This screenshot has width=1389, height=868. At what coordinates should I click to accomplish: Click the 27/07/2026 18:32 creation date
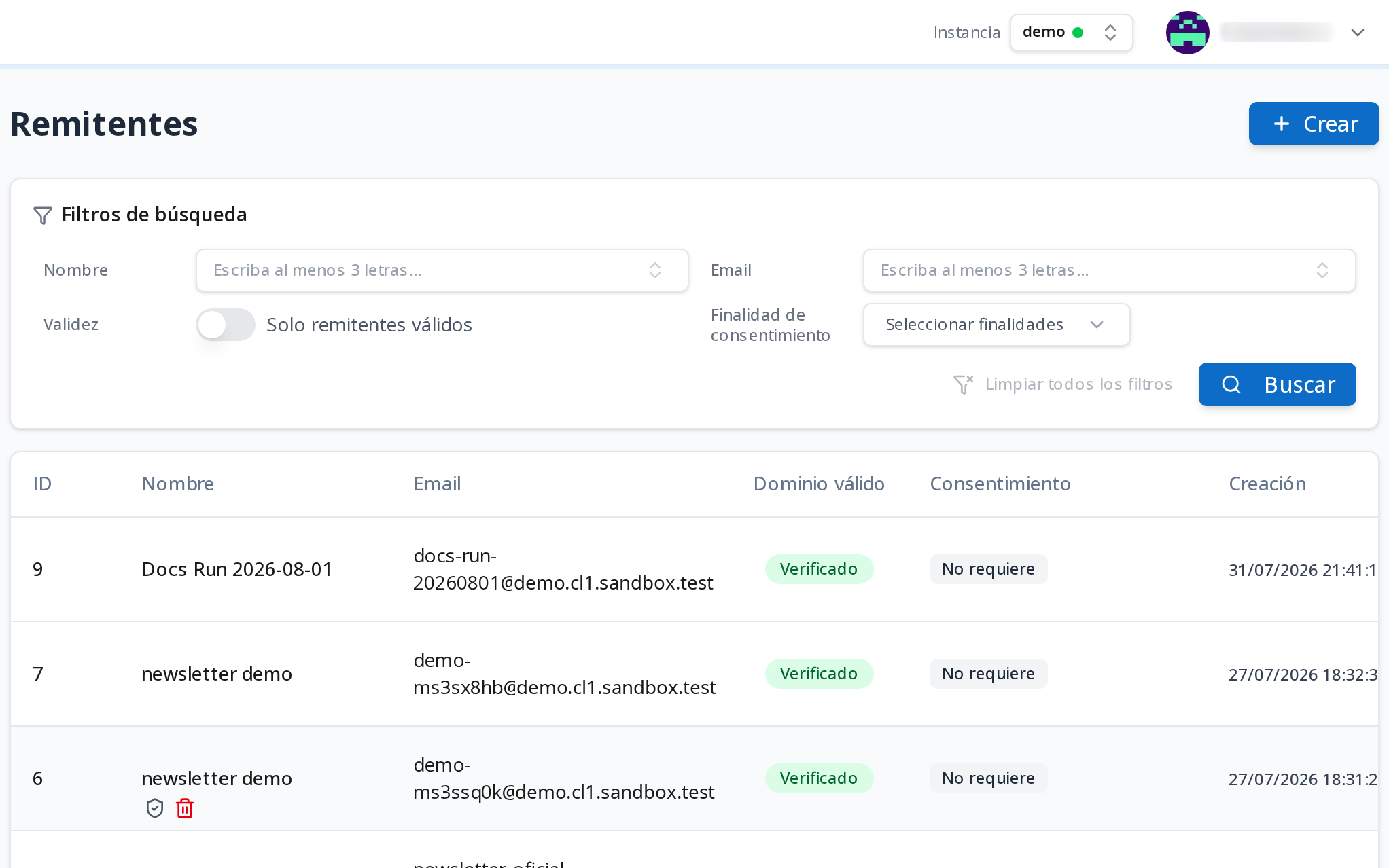pos(1303,674)
